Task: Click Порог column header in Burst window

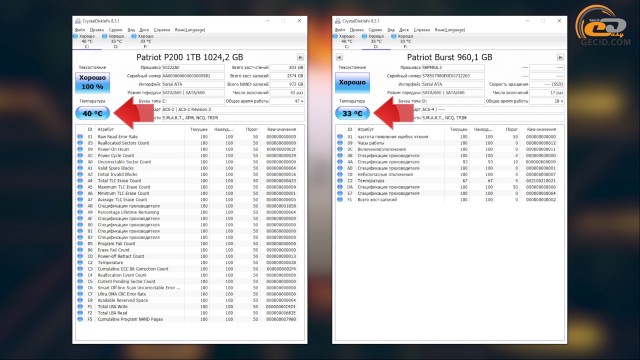Action: (x=512, y=129)
